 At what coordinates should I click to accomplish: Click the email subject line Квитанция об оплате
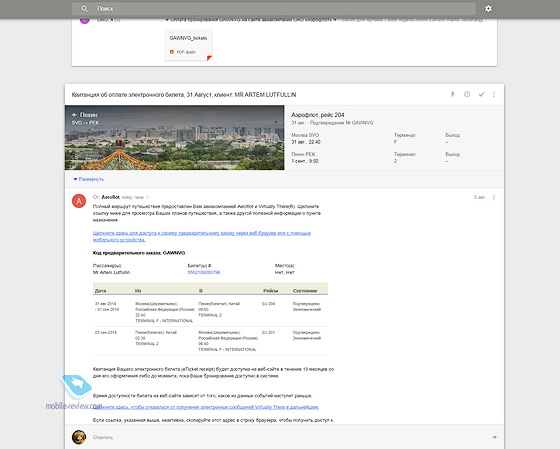184,95
